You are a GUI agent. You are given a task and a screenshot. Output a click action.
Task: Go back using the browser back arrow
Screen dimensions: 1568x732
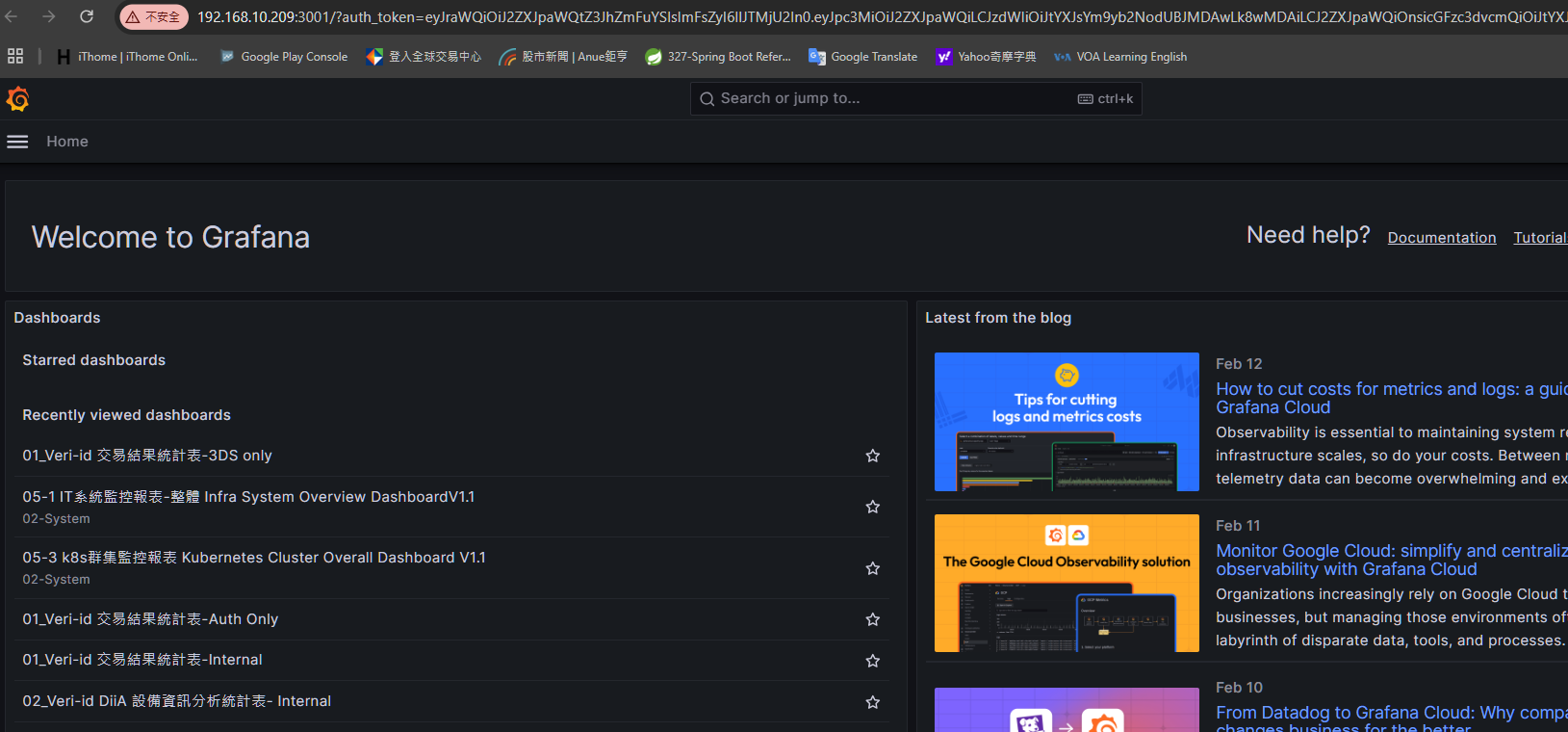13,16
